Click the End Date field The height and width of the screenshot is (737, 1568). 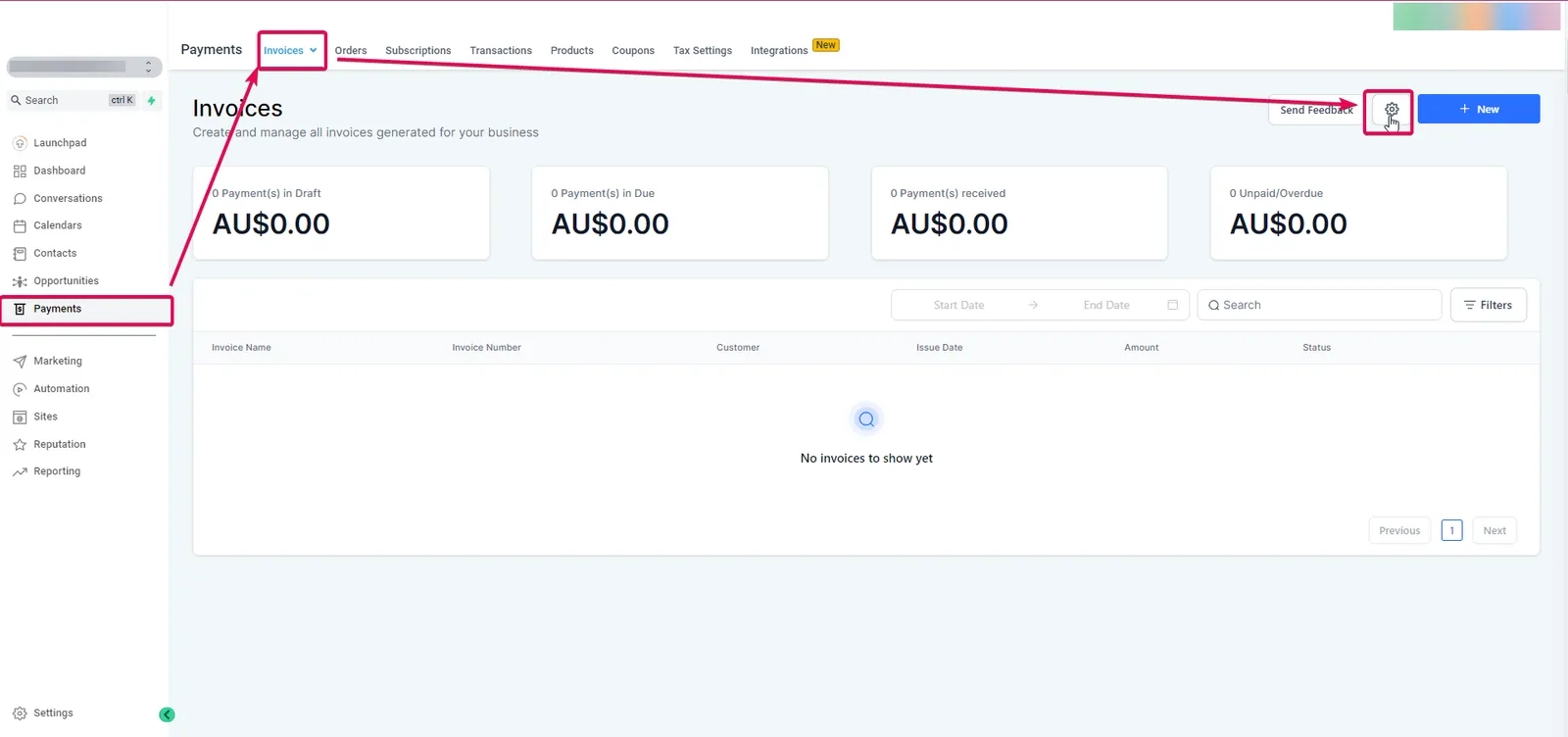point(1106,305)
